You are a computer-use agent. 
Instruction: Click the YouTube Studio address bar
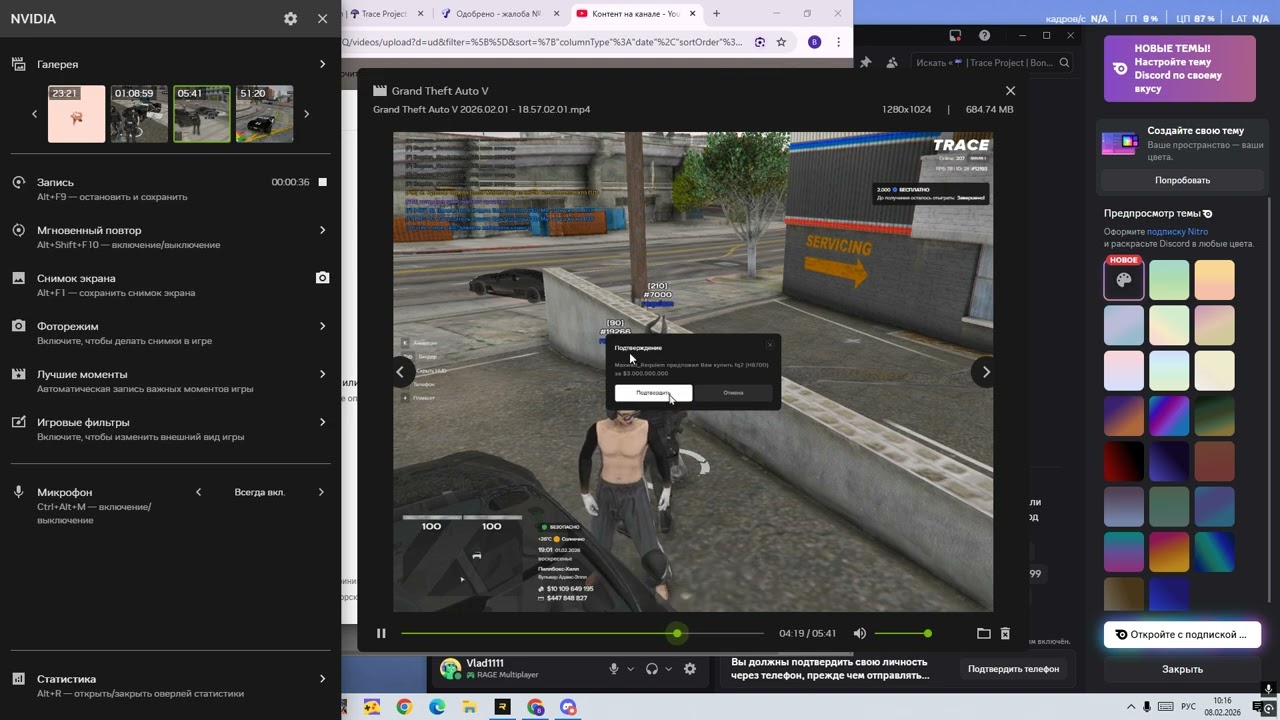(x=540, y=42)
